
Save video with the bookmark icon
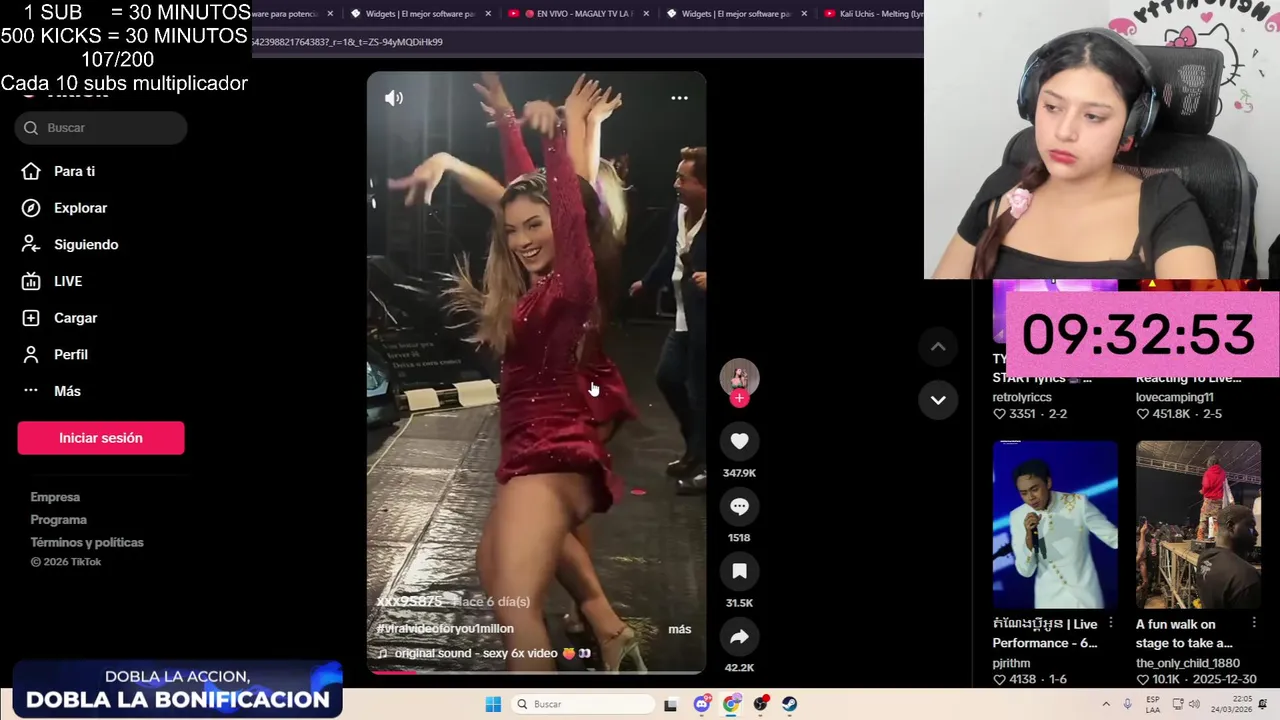739,571
